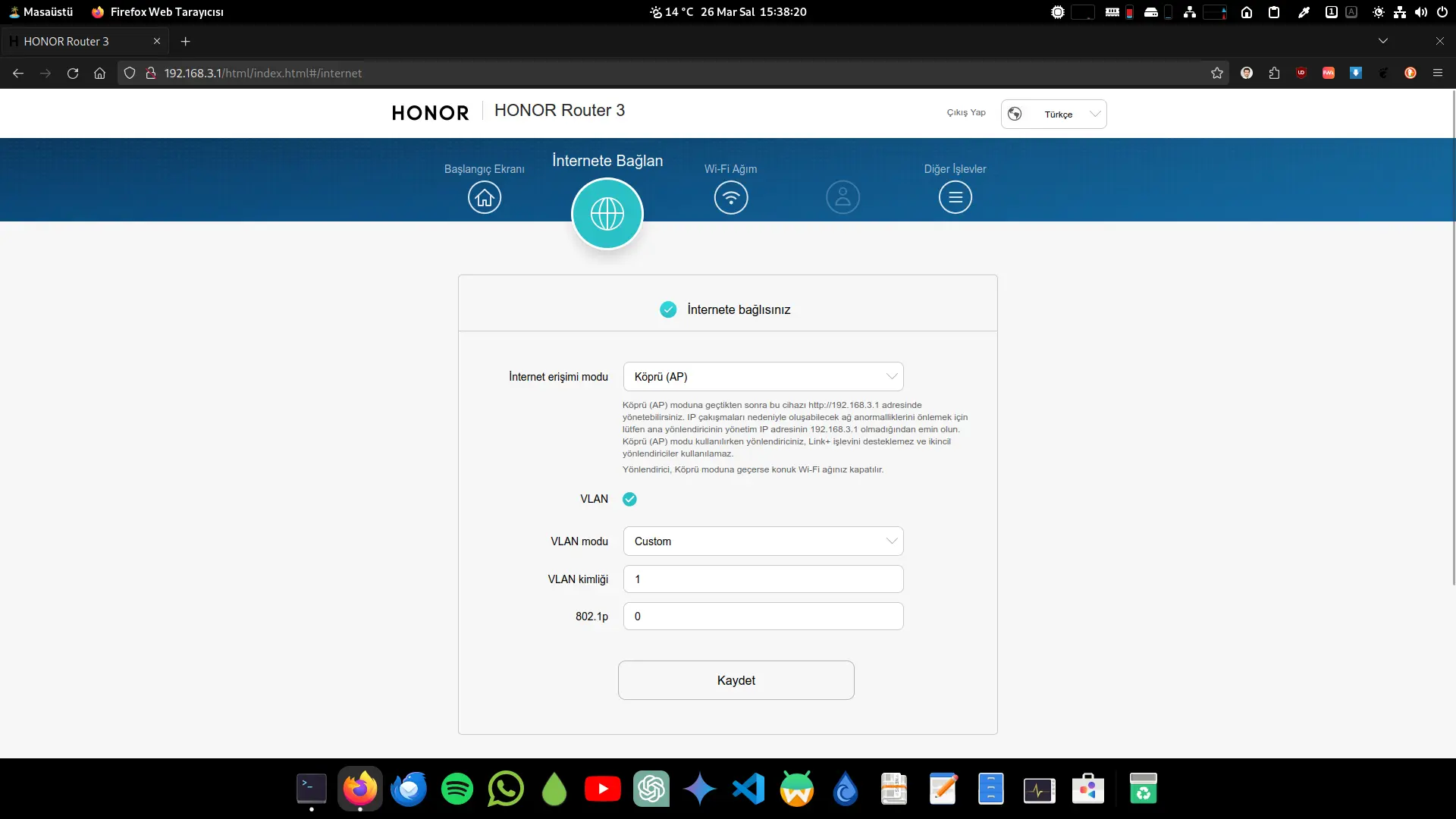
Task: Open the Firefox application hamburger menu
Action: (x=1438, y=73)
